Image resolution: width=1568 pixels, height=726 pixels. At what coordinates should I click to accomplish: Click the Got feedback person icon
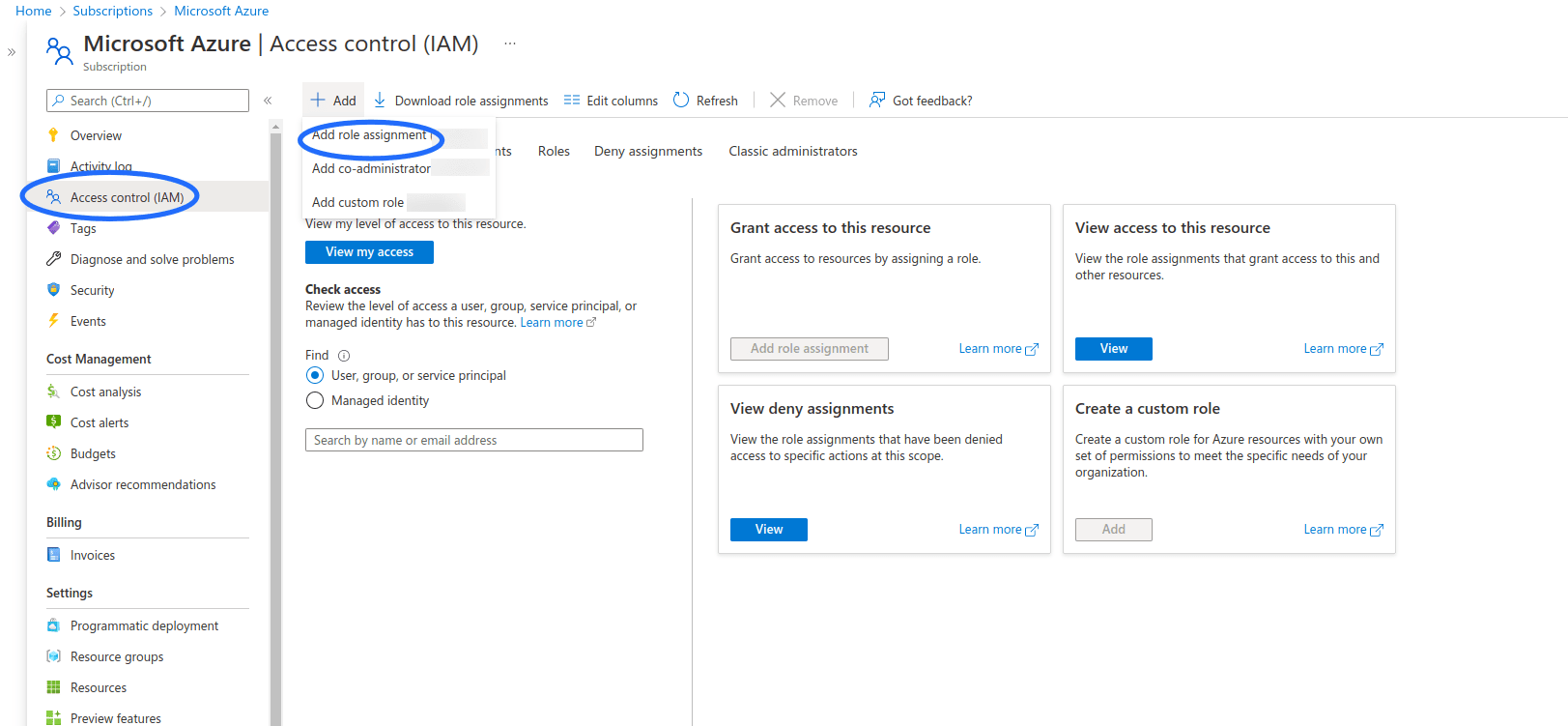[x=877, y=100]
